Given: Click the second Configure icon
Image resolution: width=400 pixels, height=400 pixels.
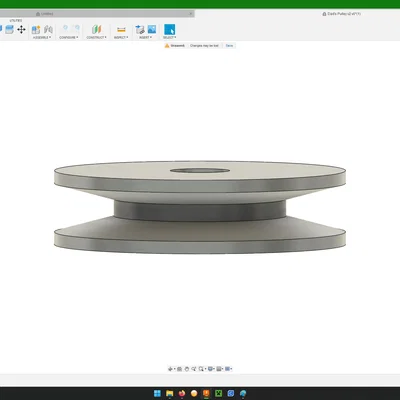Looking at the screenshot, I should pos(77,29).
